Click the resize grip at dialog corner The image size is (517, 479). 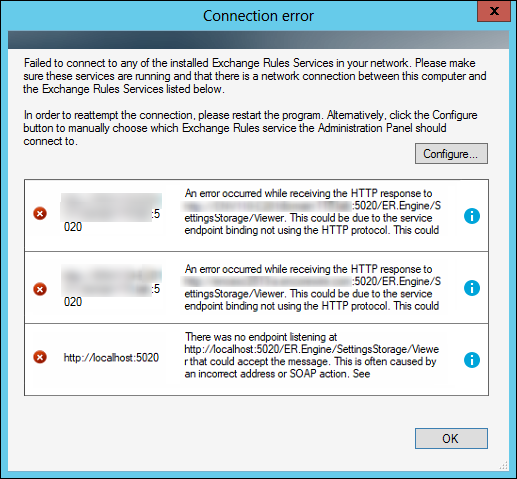click(x=504, y=465)
